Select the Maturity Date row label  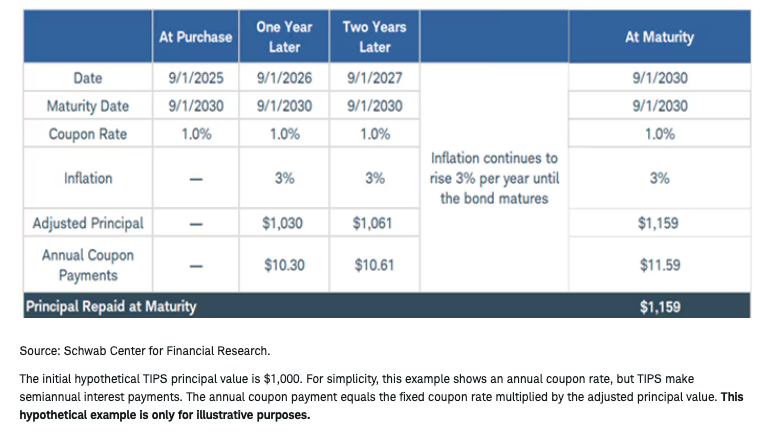pos(88,106)
